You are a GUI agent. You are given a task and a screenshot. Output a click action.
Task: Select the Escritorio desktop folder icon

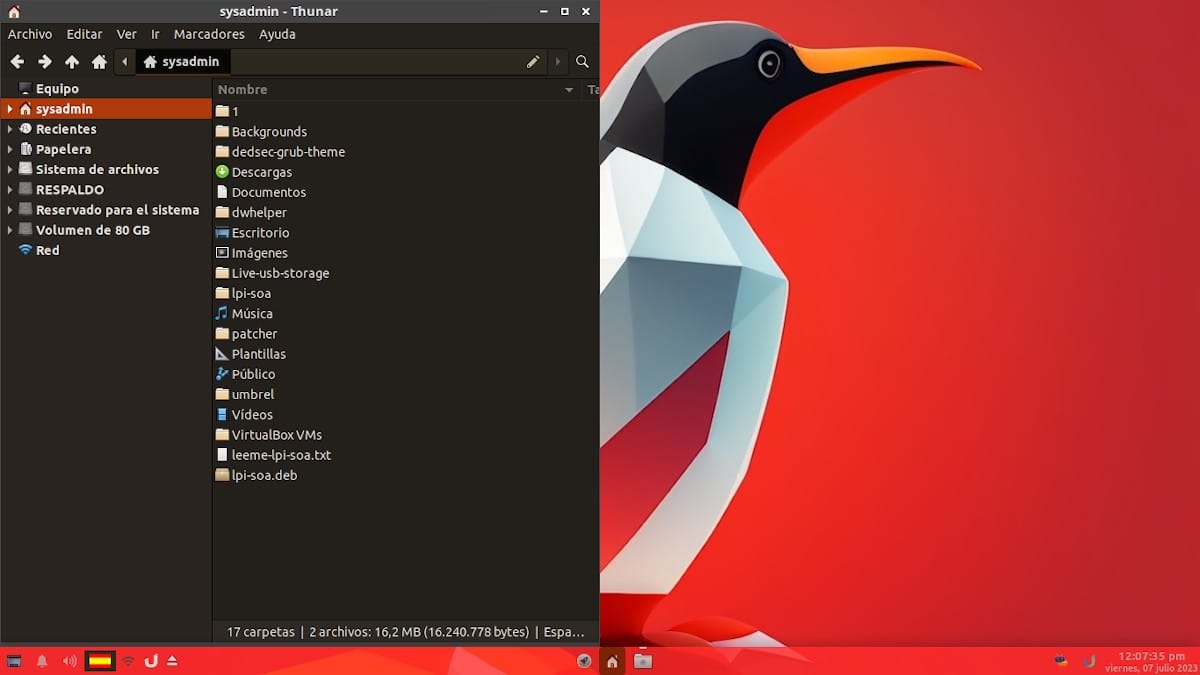pos(222,232)
